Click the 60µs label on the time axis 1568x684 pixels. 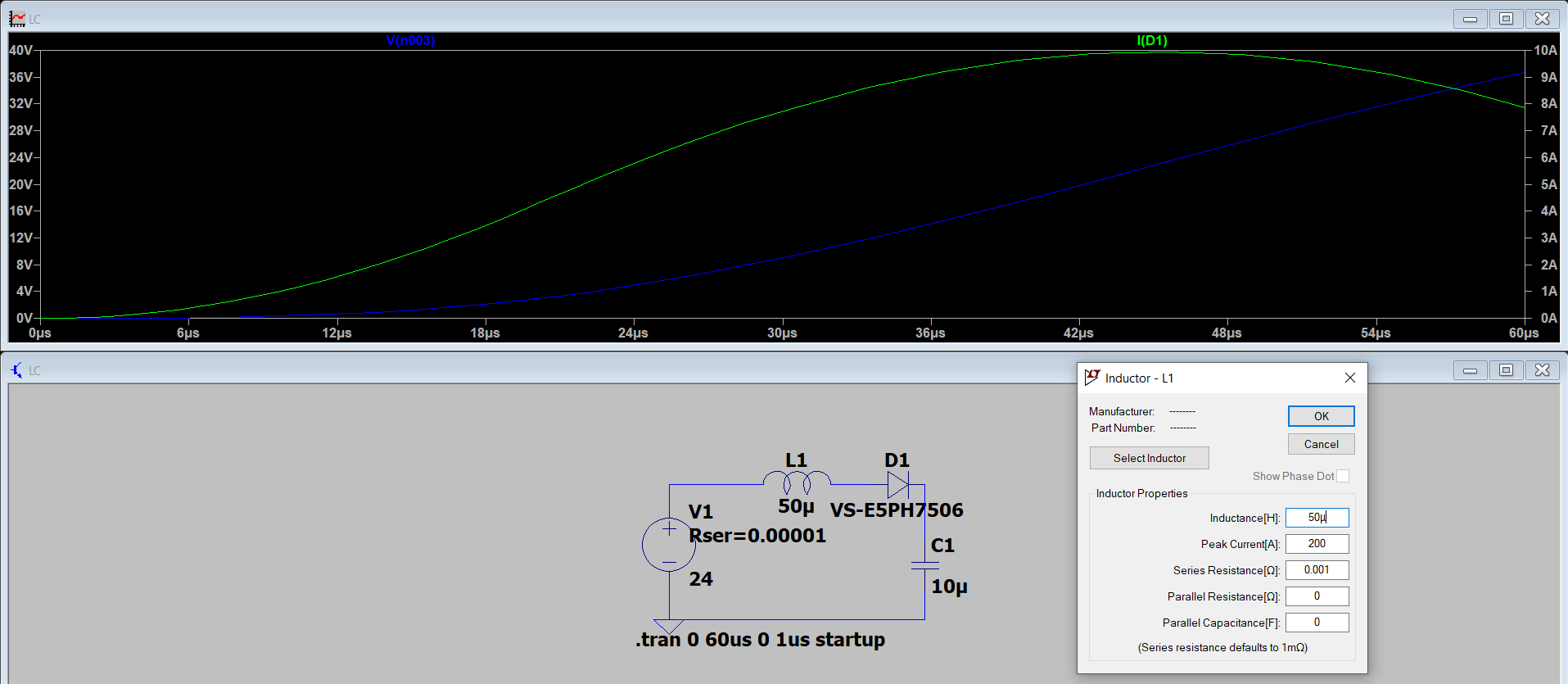point(1524,333)
